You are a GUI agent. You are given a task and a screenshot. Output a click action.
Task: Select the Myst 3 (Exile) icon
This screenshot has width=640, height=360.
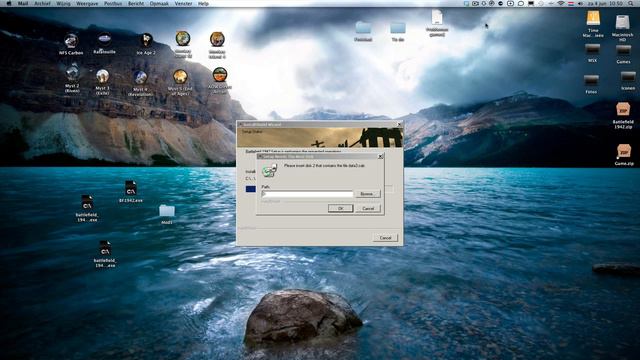pos(102,76)
